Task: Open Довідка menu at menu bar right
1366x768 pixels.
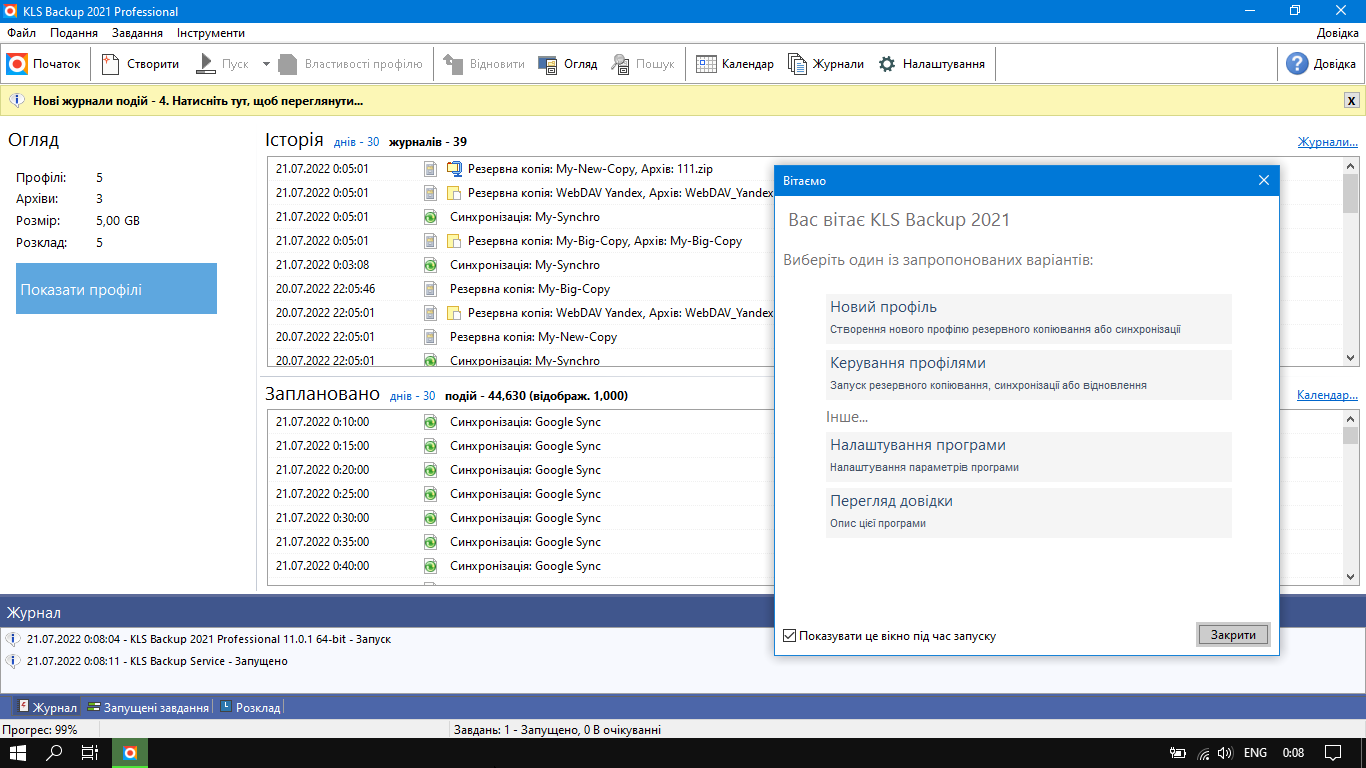Action: point(1337,33)
